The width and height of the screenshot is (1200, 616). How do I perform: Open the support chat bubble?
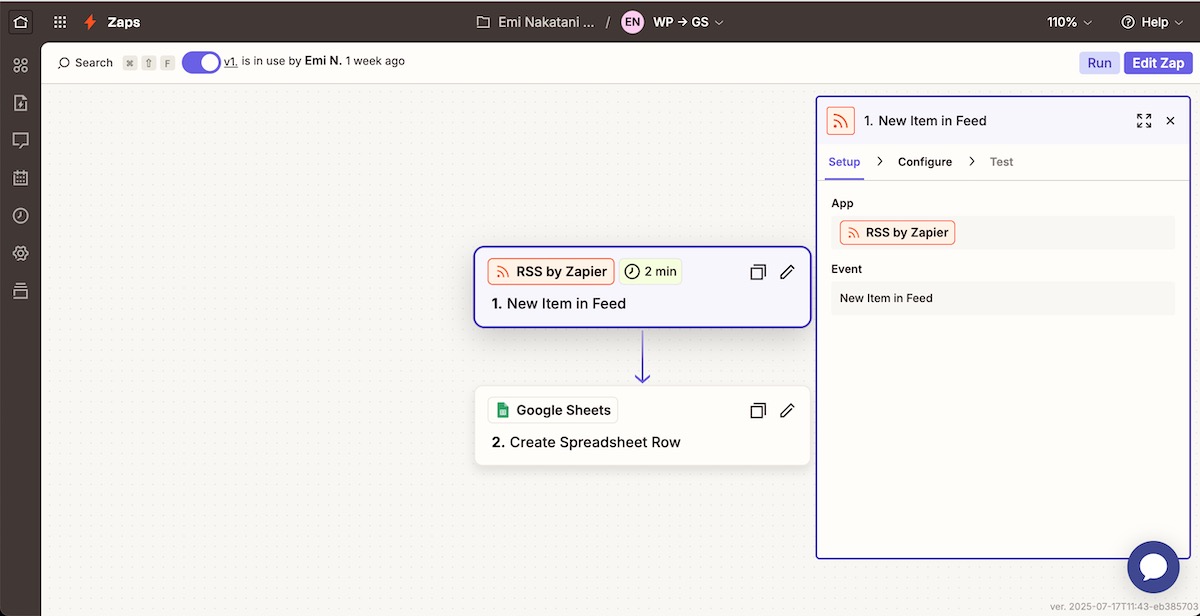pyautogui.click(x=1152, y=567)
